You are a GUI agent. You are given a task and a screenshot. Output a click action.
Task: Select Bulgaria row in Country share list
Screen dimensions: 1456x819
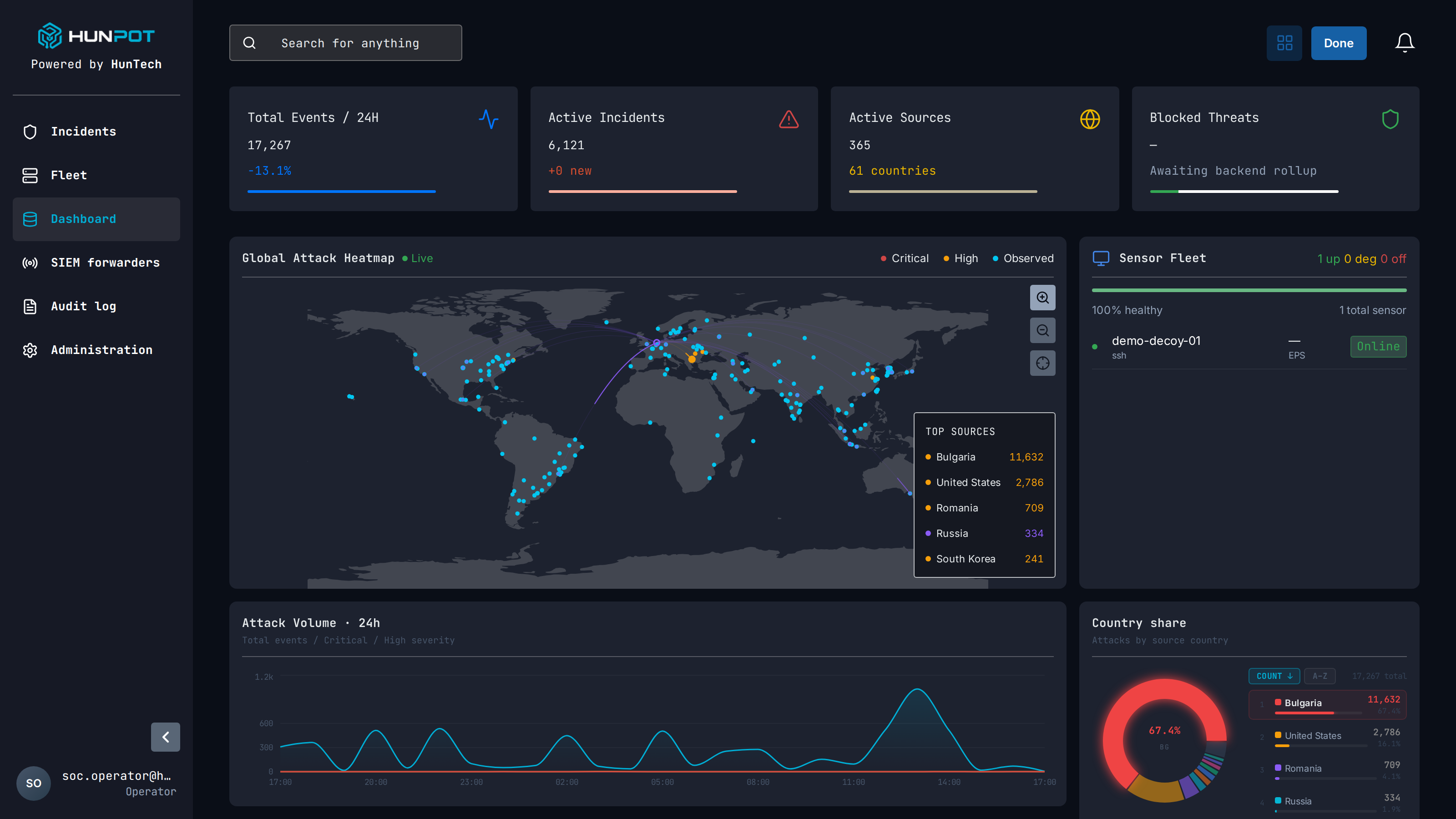(x=1327, y=705)
